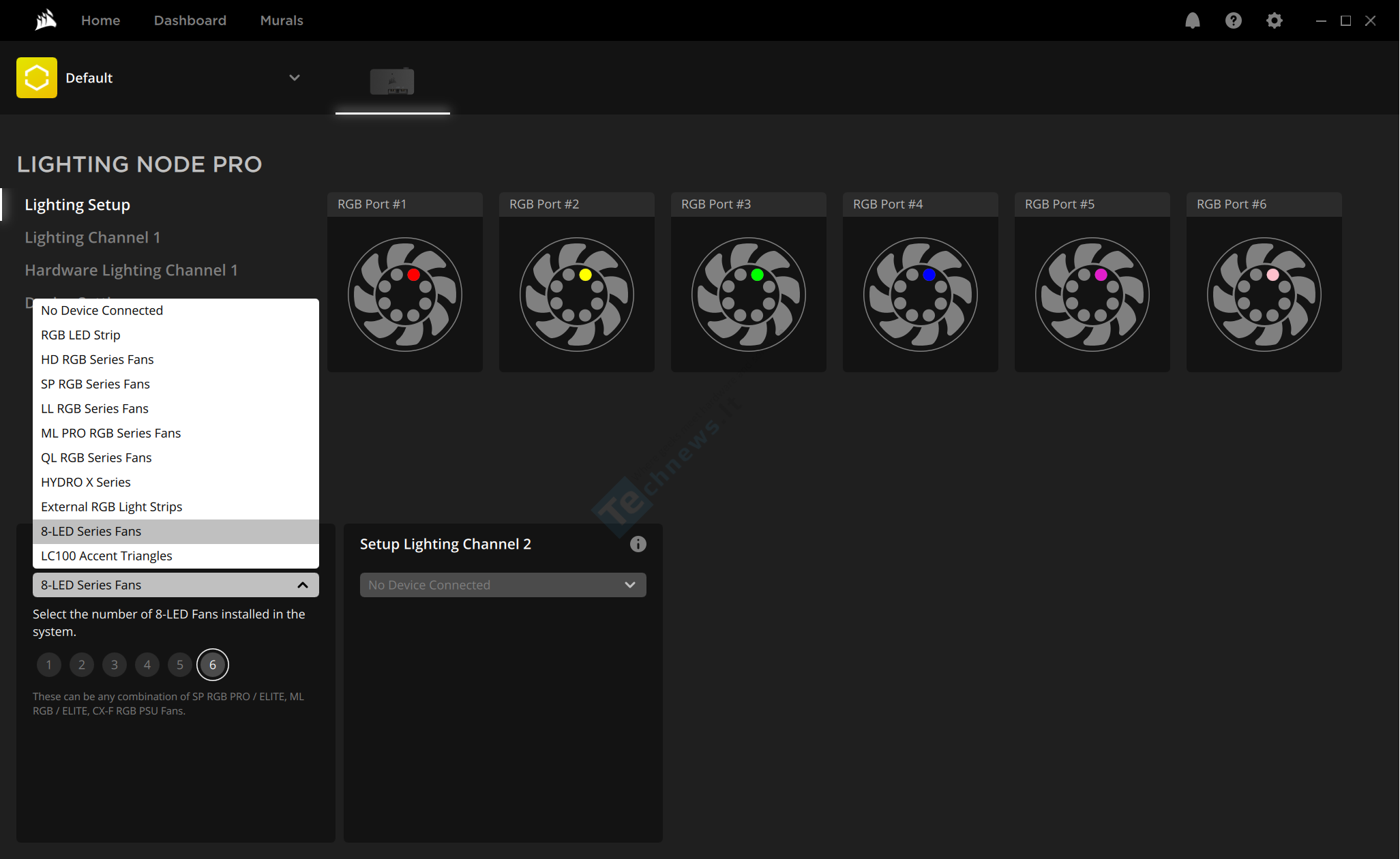This screenshot has width=1400, height=859.
Task: Open the Channel 2 No Device Connected dropdown
Action: tap(503, 585)
